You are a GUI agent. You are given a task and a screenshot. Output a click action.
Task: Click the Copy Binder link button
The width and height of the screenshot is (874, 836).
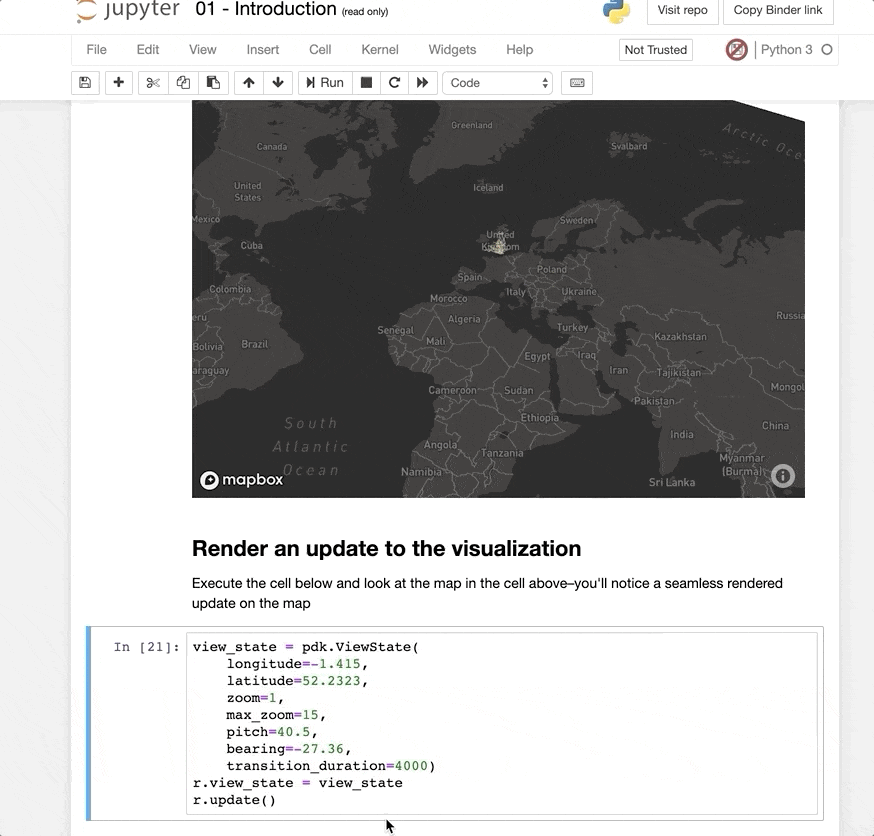coord(778,10)
